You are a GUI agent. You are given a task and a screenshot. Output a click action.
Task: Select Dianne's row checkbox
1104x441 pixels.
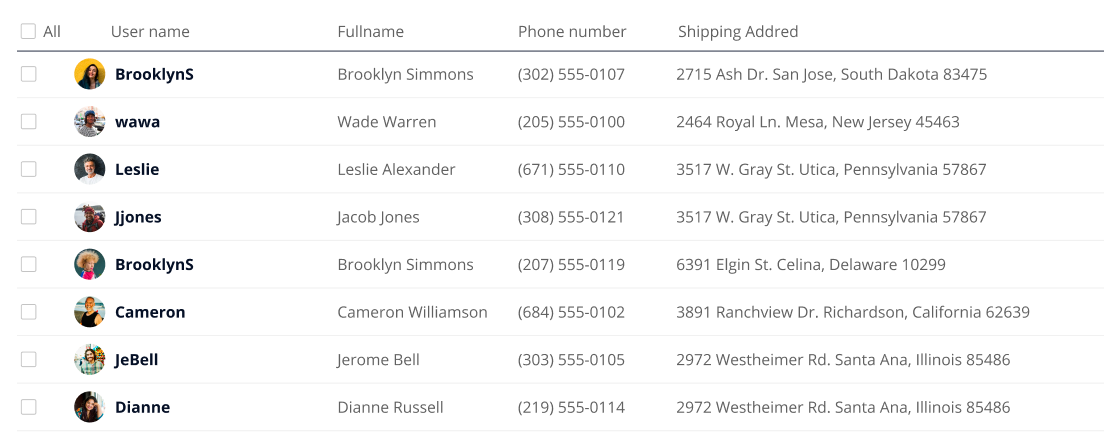pos(28,407)
